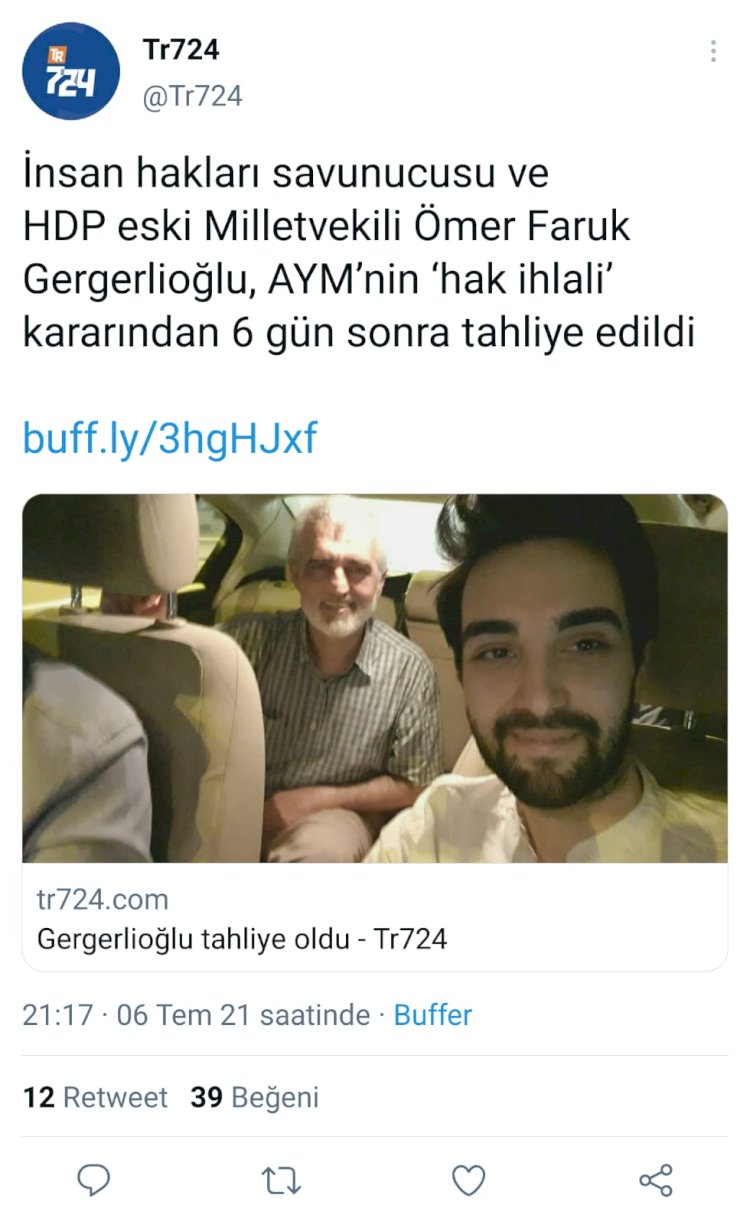Open the Tr724 profile avatar
The image size is (750, 1224).
pyautogui.click(x=71, y=72)
